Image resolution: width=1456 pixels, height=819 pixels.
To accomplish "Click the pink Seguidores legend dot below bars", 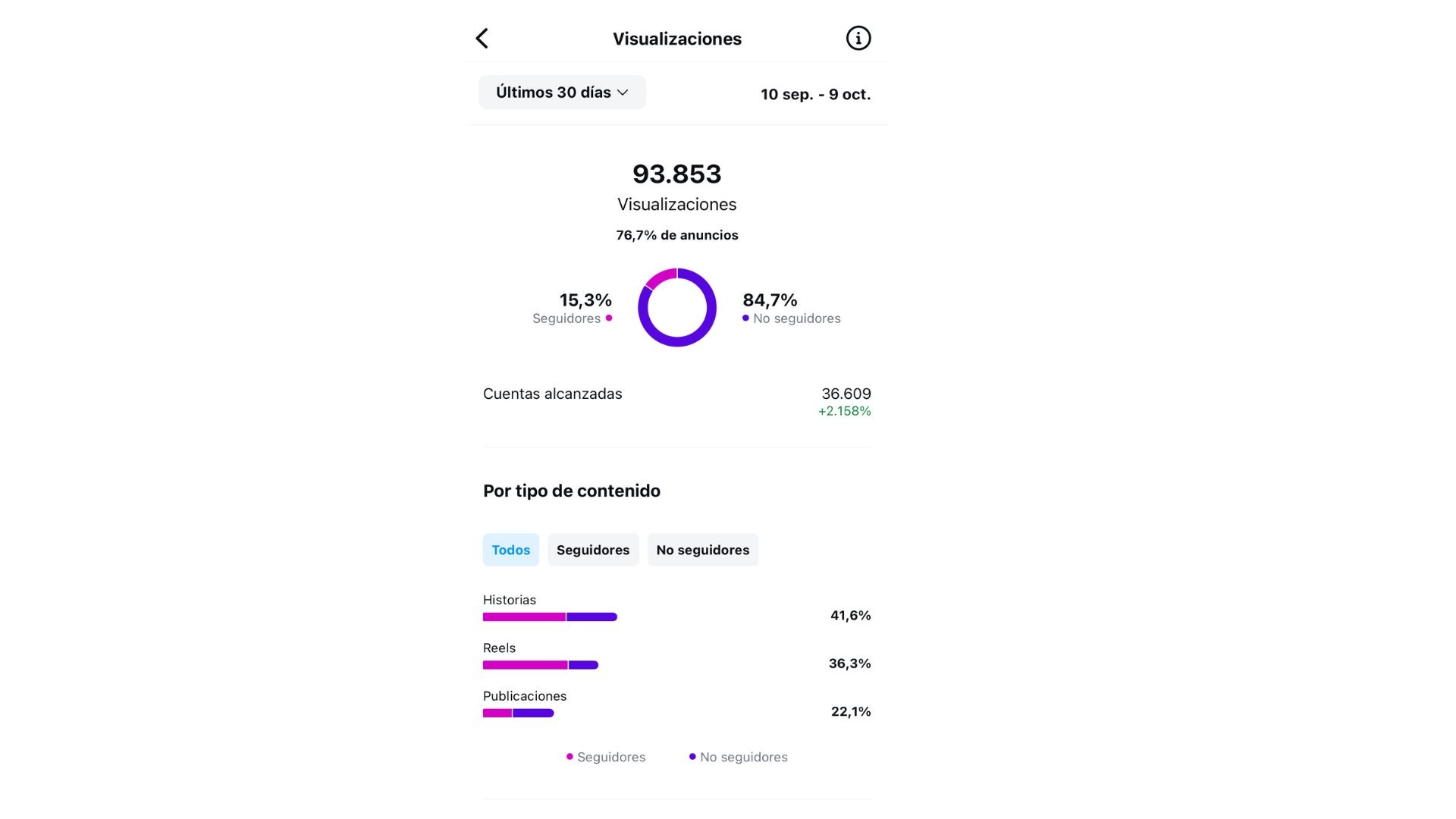I will (570, 757).
